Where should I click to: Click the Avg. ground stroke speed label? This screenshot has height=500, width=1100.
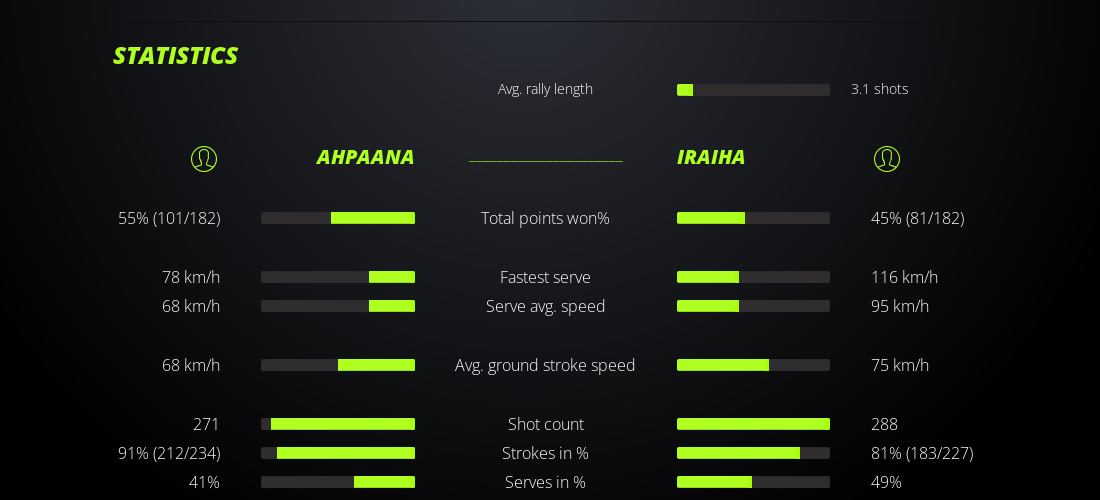pos(545,365)
